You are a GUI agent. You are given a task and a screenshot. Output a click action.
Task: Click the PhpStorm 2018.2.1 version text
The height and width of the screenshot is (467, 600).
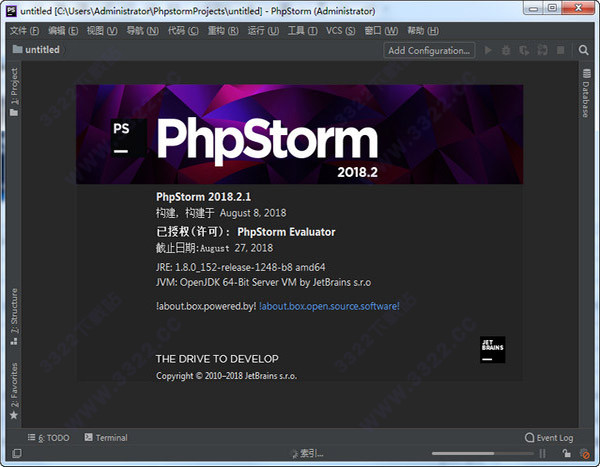tap(203, 197)
